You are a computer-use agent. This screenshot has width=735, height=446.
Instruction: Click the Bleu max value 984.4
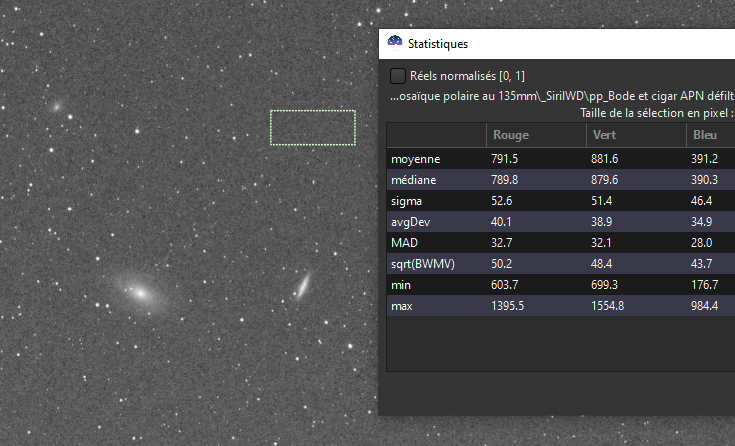(704, 306)
